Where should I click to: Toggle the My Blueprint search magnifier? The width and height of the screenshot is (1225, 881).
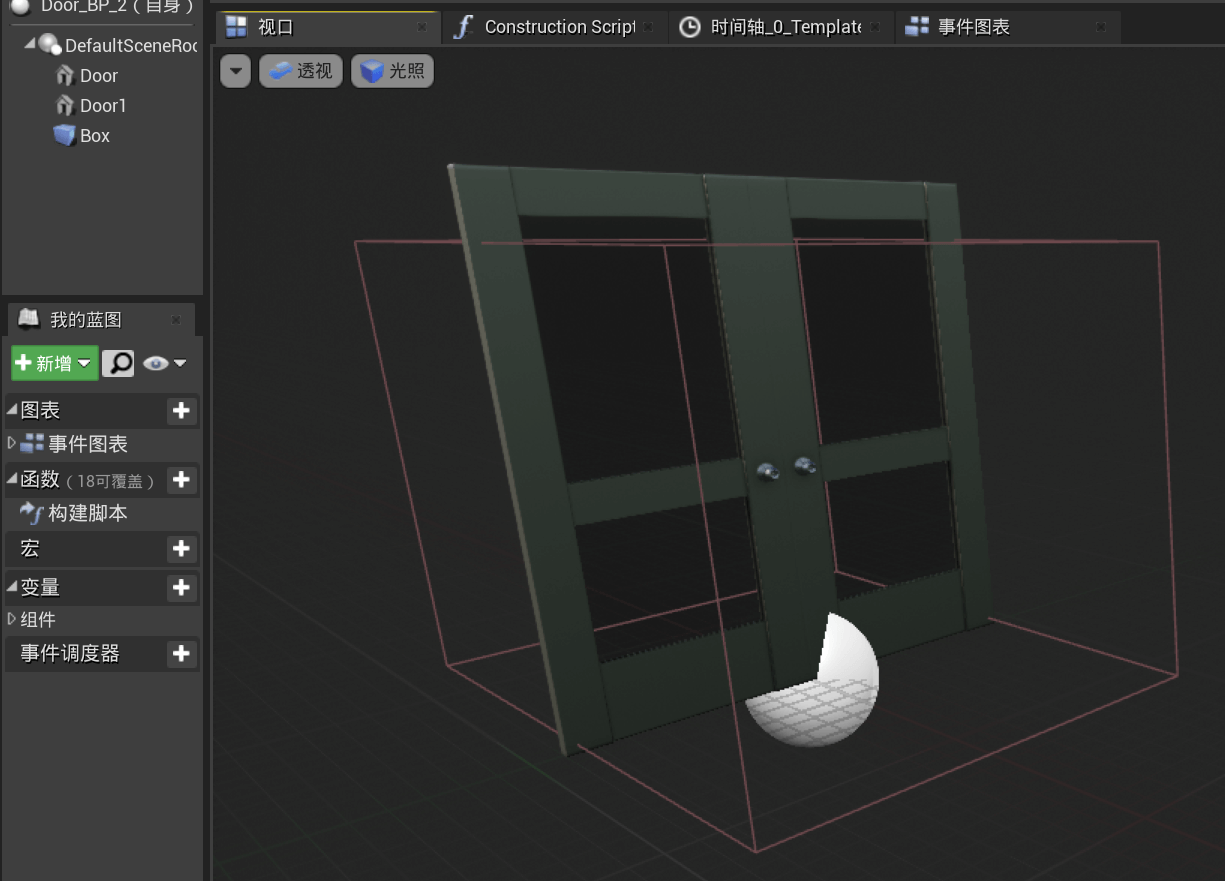(x=118, y=363)
